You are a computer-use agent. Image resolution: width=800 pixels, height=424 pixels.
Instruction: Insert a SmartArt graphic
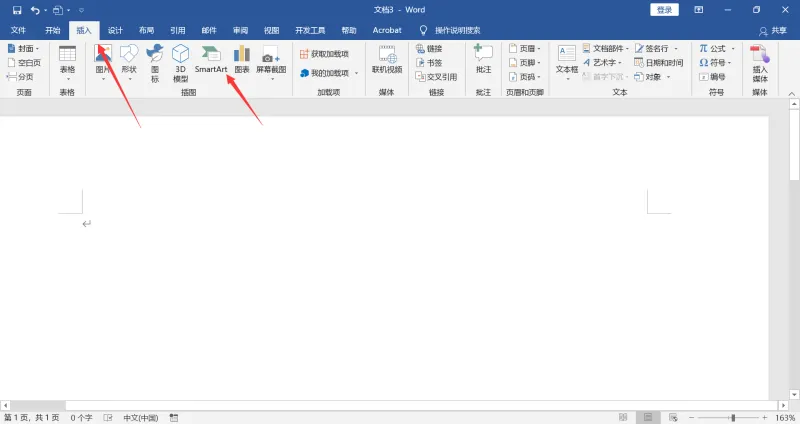(x=211, y=59)
